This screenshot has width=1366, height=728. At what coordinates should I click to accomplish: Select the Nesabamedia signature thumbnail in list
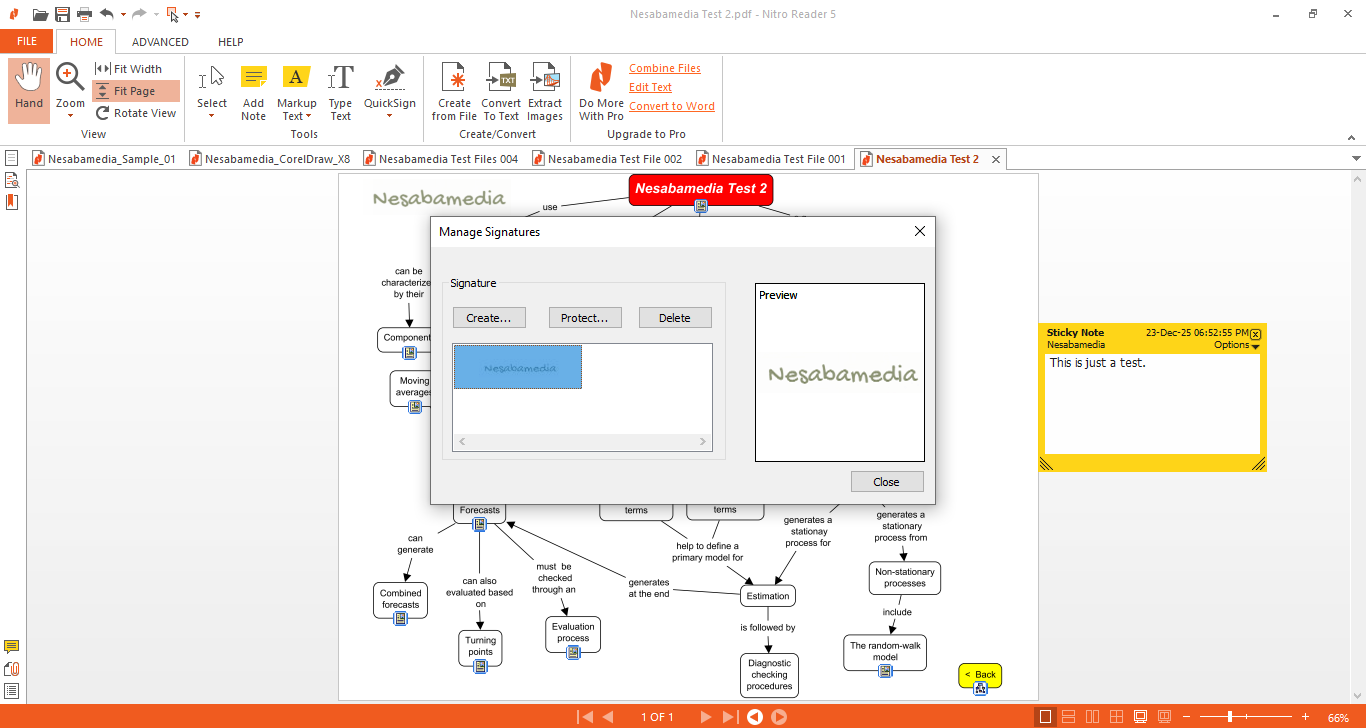point(518,367)
